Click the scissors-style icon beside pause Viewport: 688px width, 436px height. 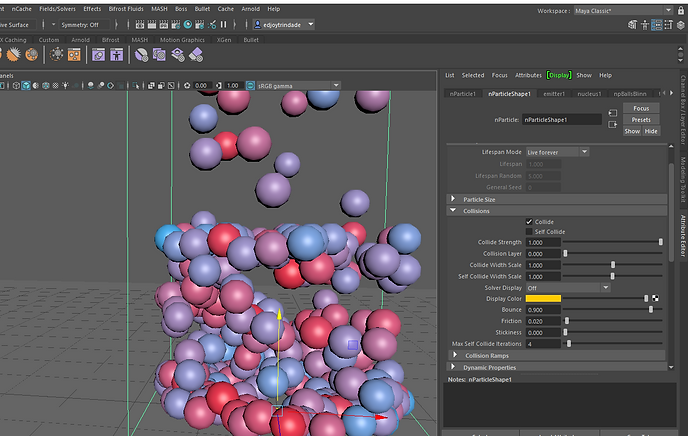[x=212, y=25]
